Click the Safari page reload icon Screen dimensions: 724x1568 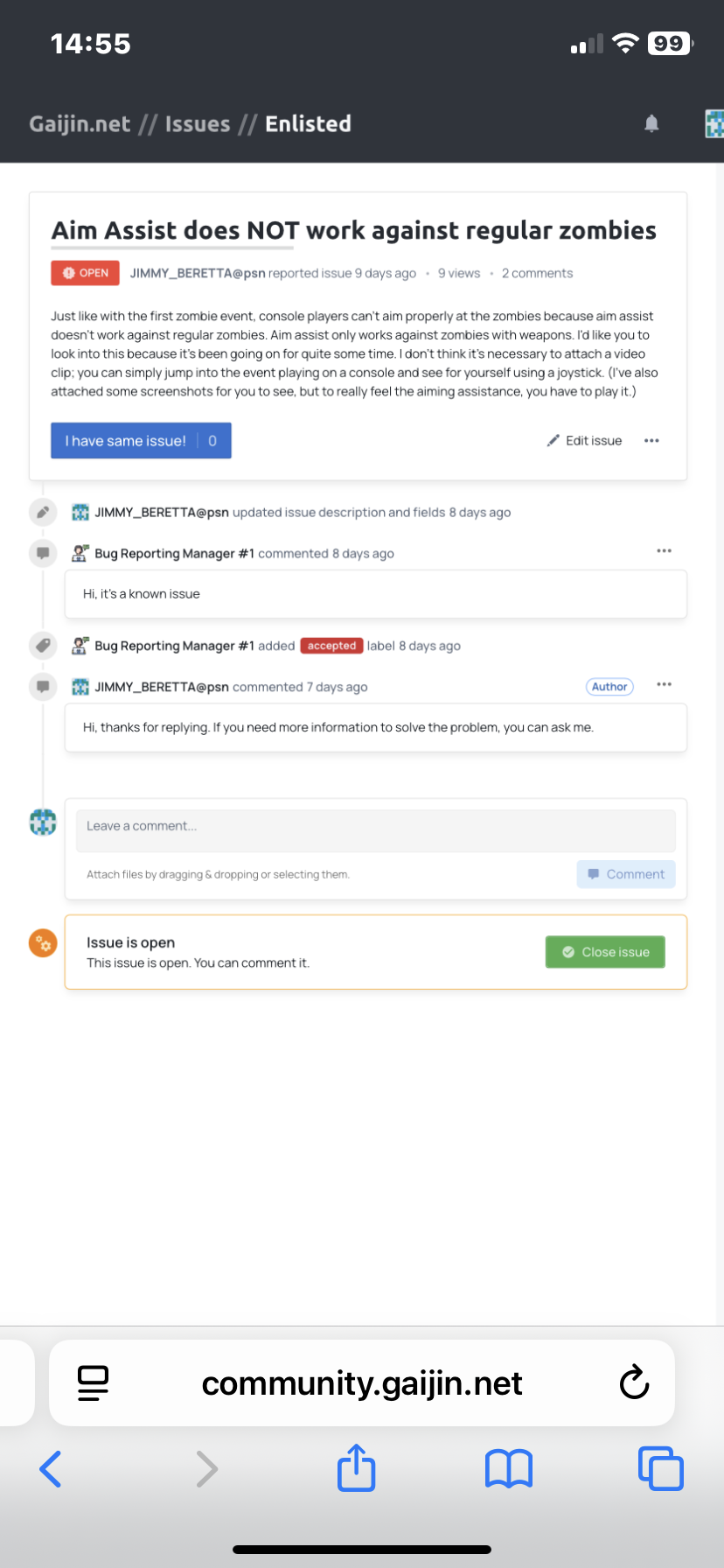[634, 1382]
